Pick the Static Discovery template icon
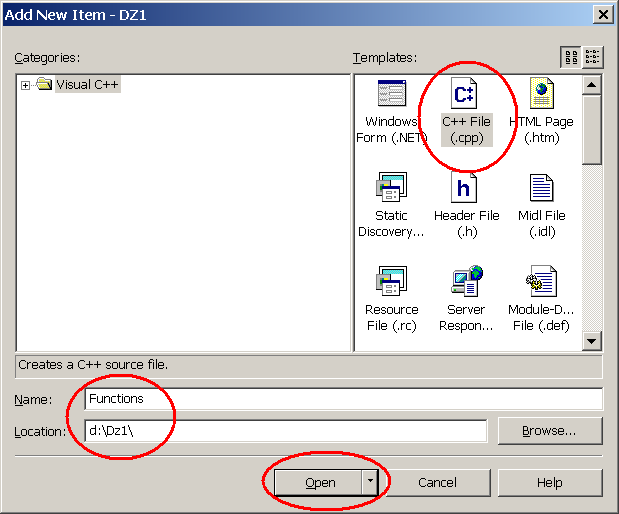 click(391, 187)
